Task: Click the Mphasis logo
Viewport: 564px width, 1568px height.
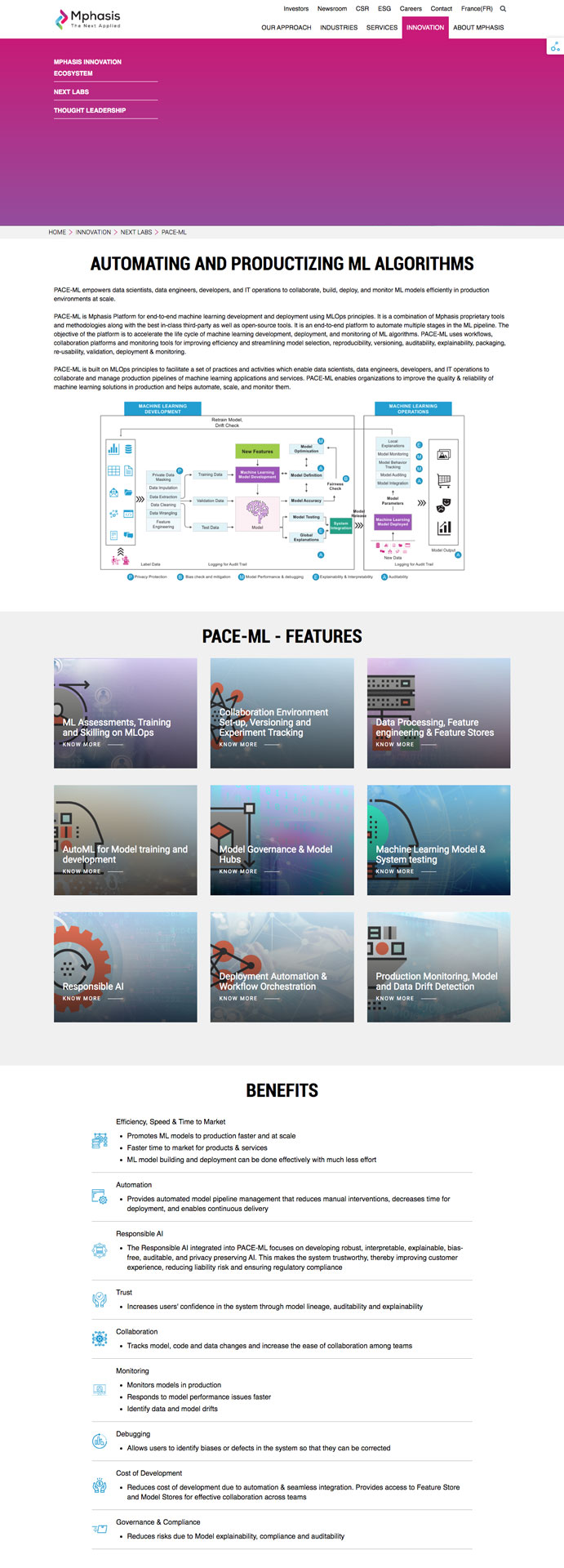Action: 87,19
